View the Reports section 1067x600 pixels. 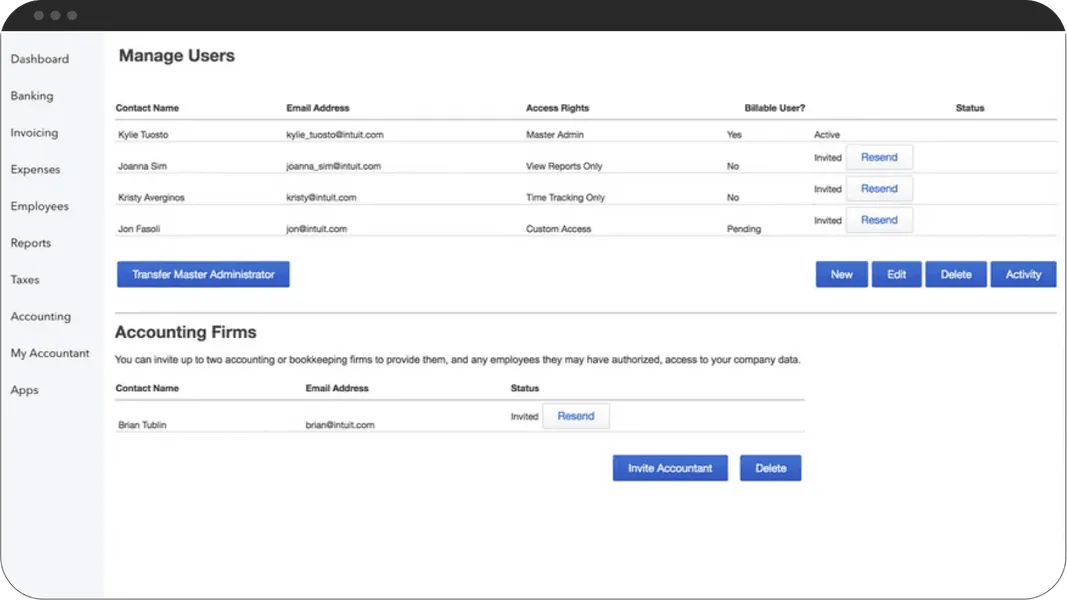[31, 243]
